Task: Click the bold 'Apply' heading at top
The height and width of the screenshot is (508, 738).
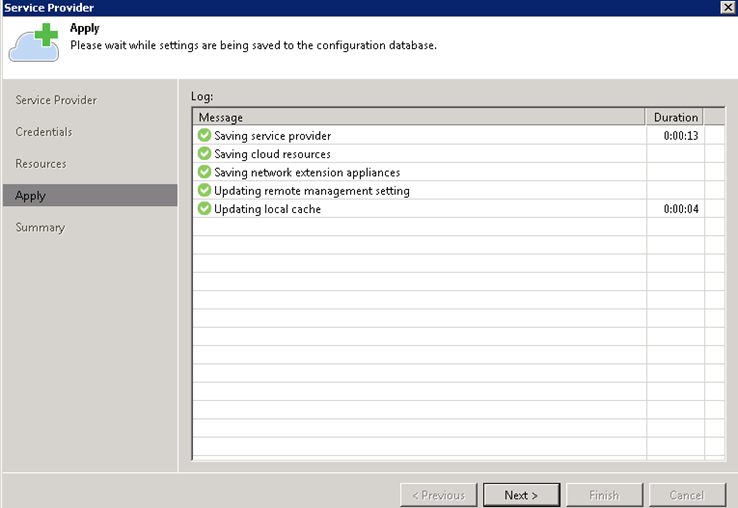Action: click(85, 28)
